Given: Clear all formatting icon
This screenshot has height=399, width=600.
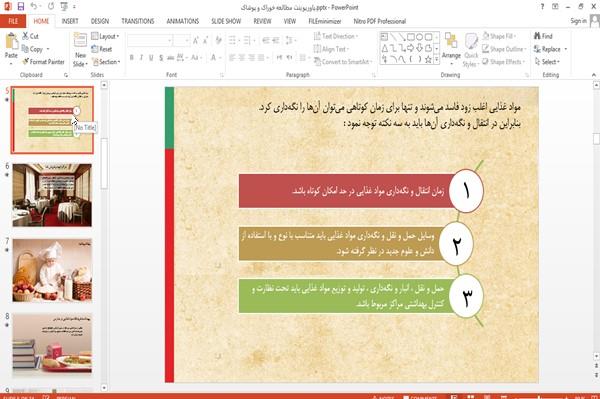Looking at the screenshot, I should pos(218,40).
